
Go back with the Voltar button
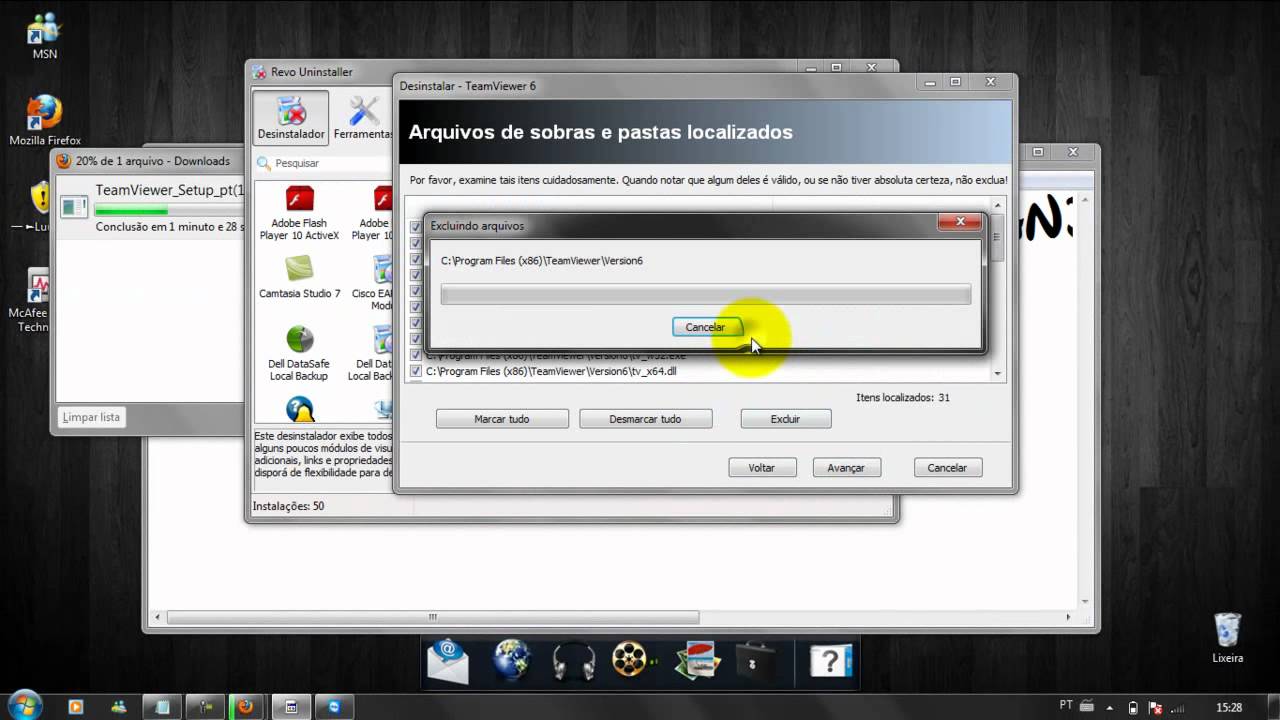(x=761, y=467)
